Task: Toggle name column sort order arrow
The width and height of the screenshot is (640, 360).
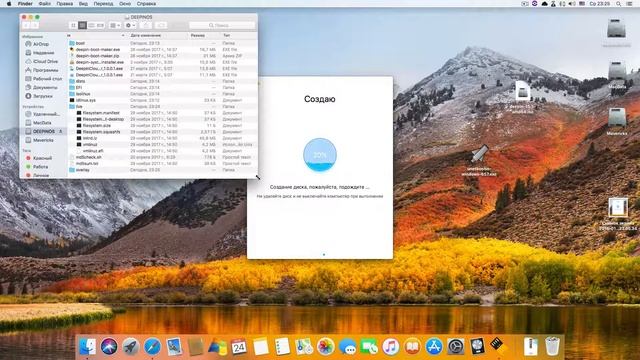Action: tap(123, 36)
